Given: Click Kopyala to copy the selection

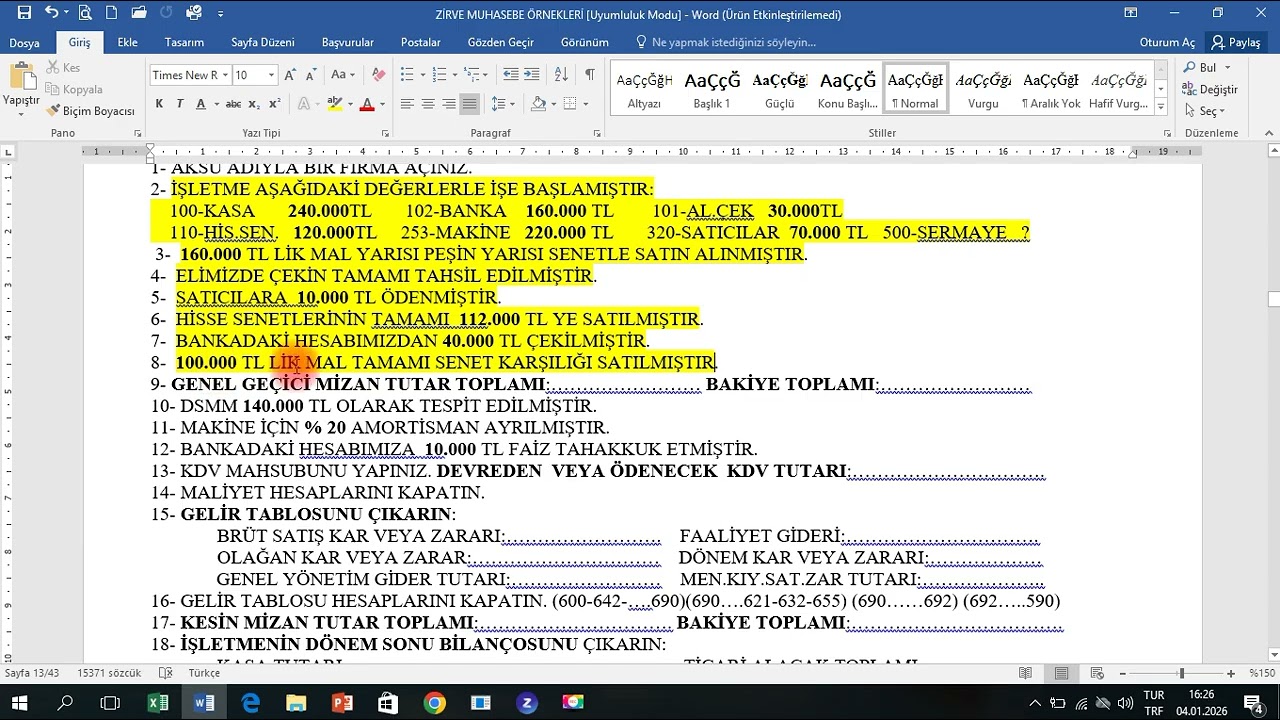Looking at the screenshot, I should click(x=74, y=89).
